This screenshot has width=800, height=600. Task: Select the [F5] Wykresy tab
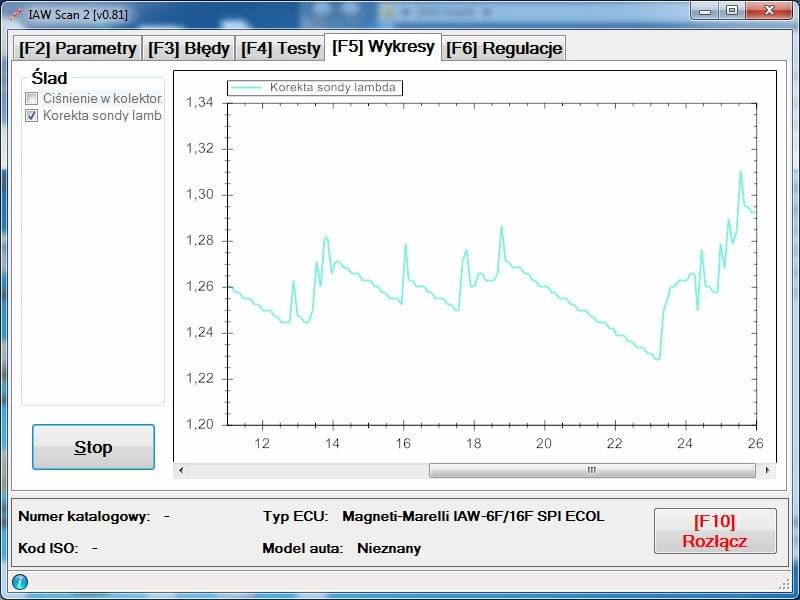coord(383,47)
